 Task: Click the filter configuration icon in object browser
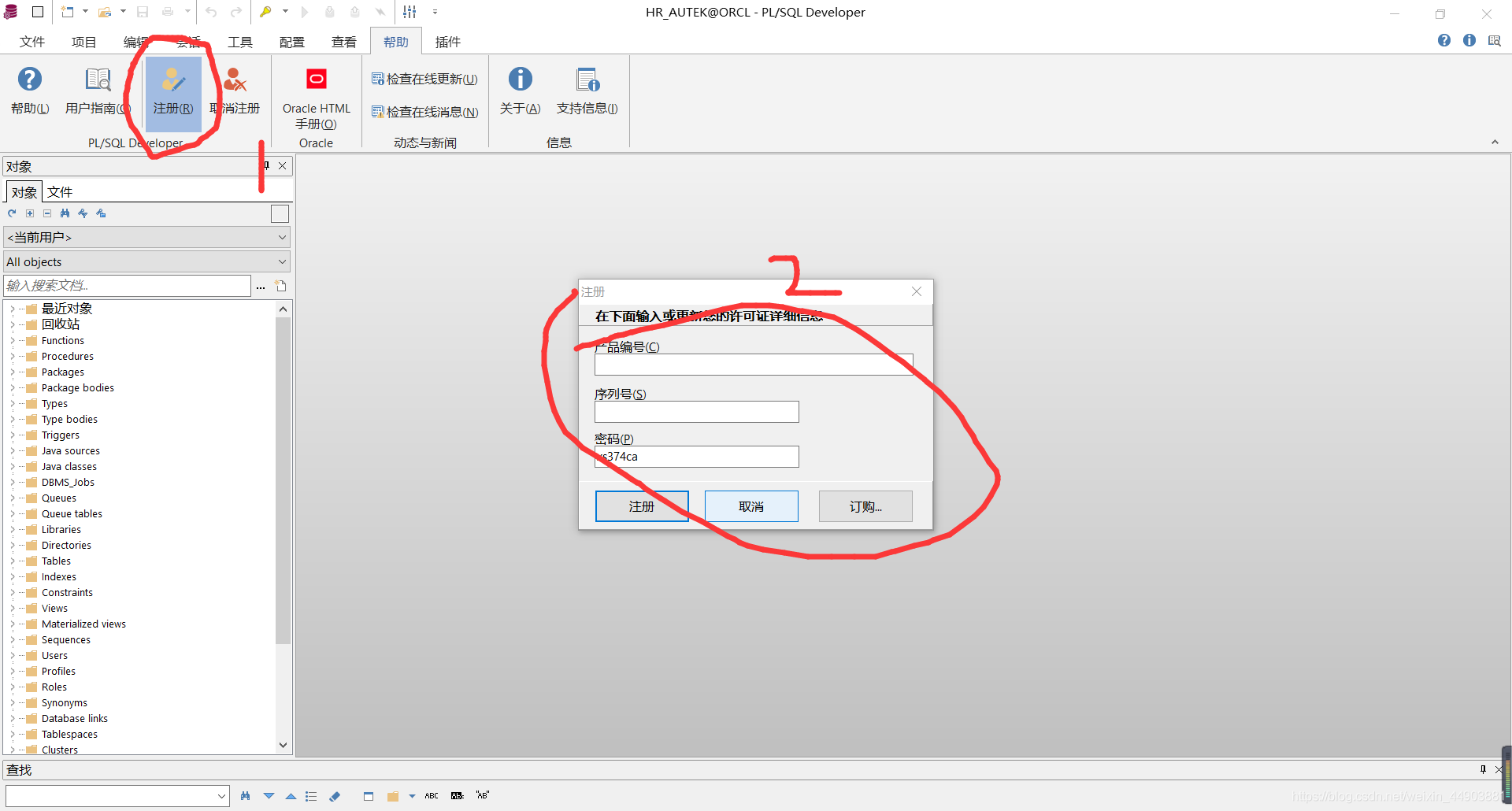click(83, 213)
